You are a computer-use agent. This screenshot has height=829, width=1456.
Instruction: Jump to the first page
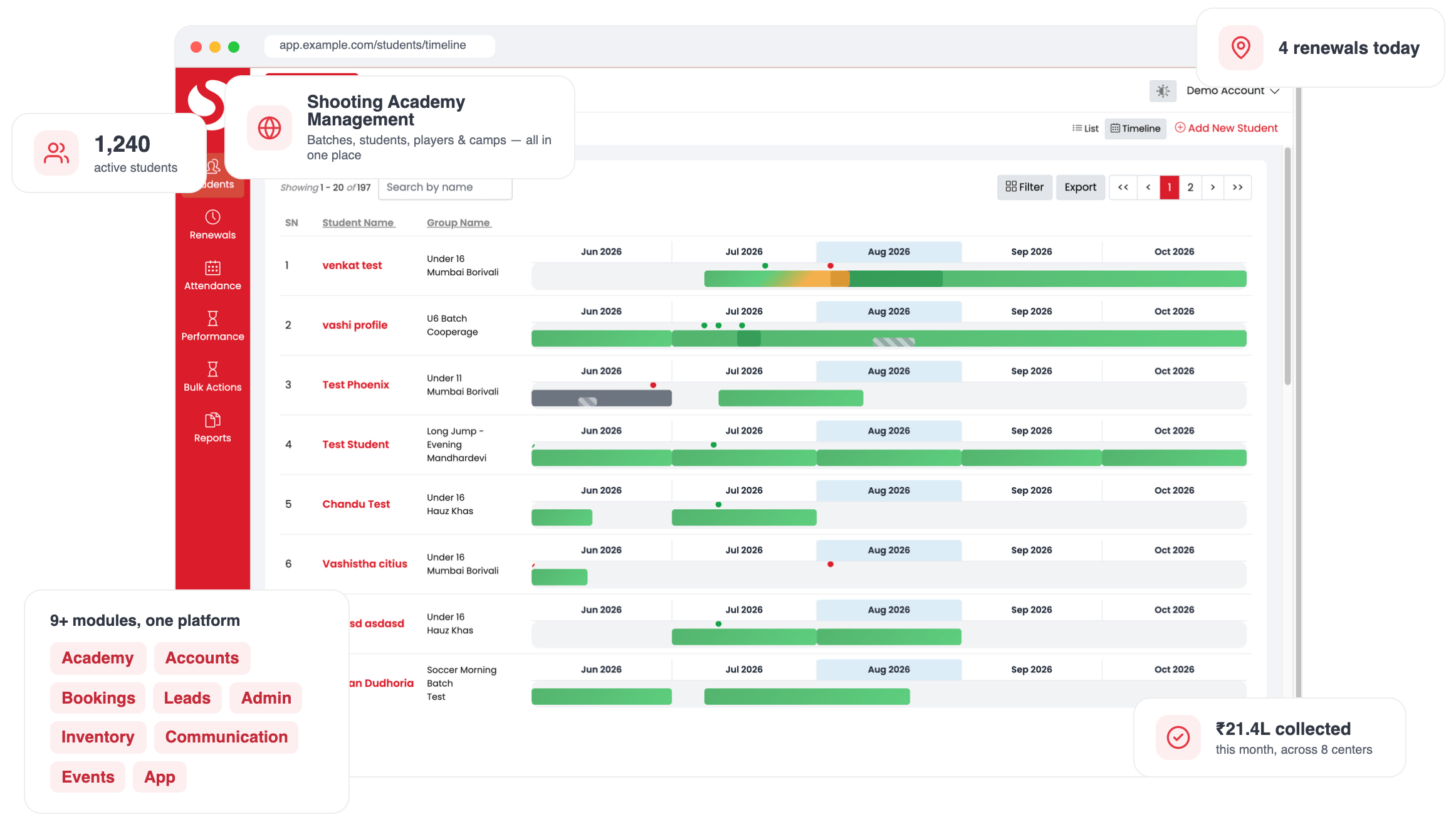[1123, 187]
